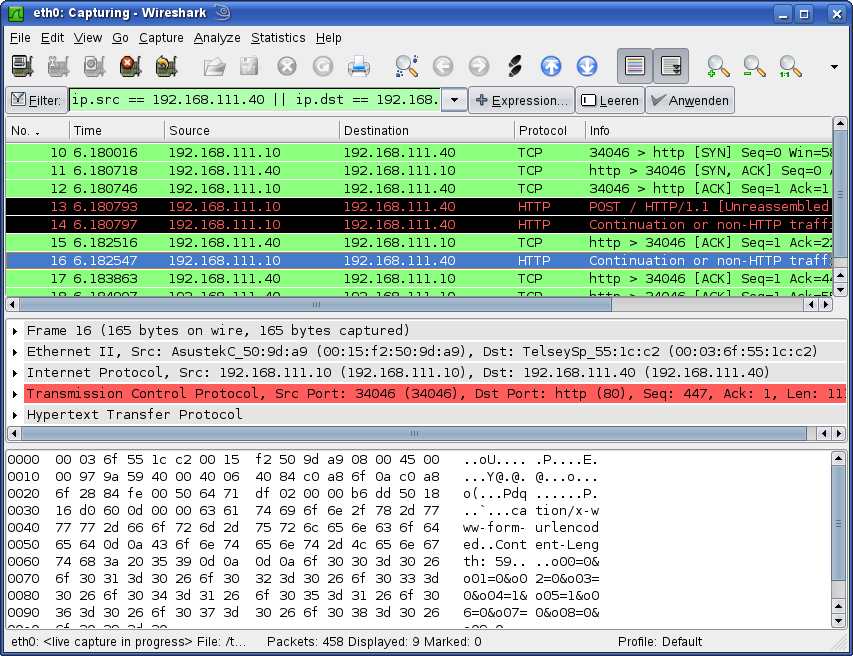This screenshot has height=656, width=853.
Task: Sort by the Destination column header
Action: click(427, 131)
